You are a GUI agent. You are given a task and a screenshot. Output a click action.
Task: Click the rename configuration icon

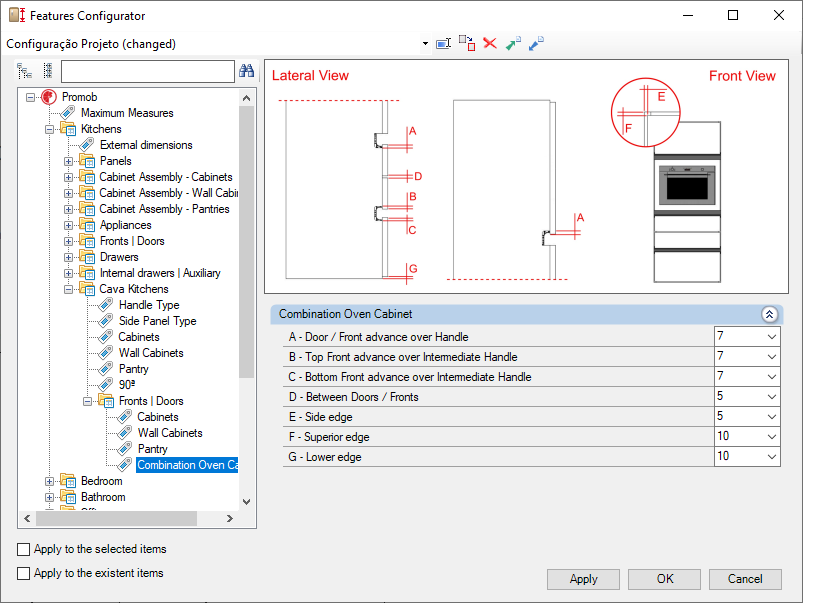pyautogui.click(x=443, y=43)
